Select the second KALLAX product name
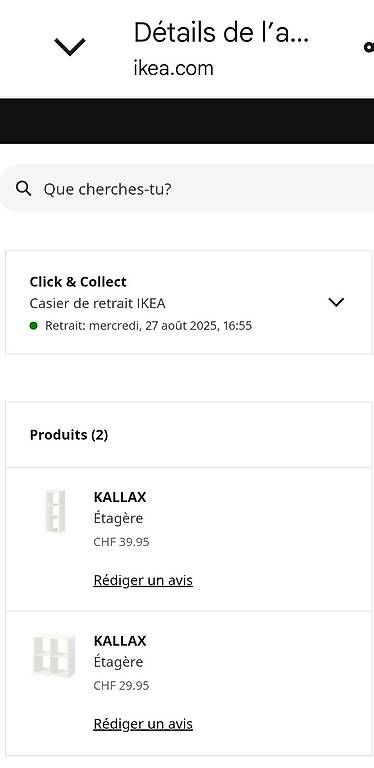374x768 pixels. tap(120, 641)
